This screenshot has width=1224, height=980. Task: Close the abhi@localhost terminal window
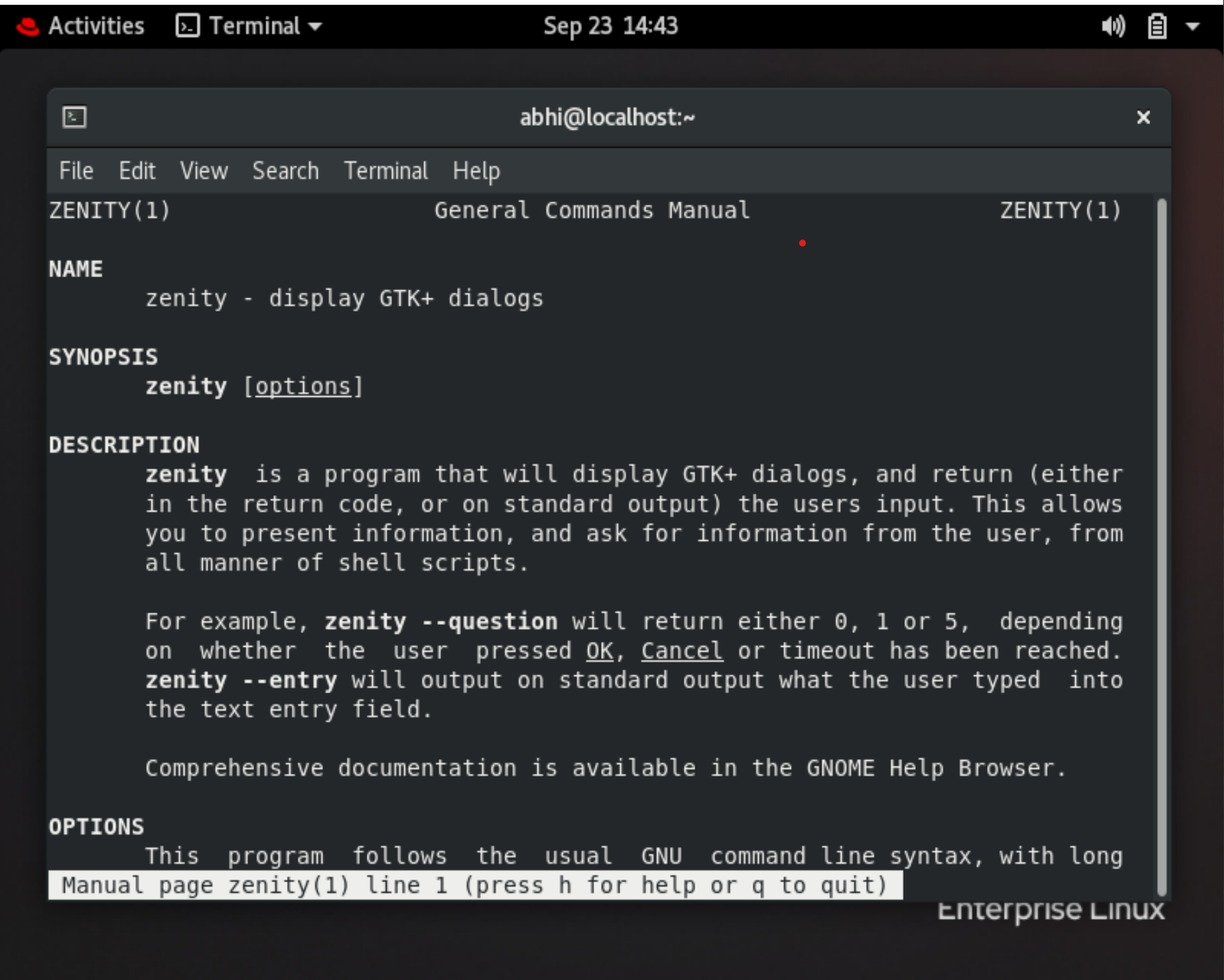[x=1143, y=117]
